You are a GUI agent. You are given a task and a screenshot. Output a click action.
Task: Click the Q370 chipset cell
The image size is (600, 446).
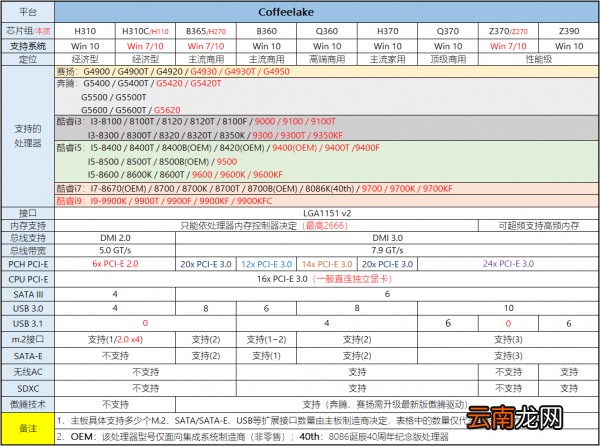[x=448, y=31]
